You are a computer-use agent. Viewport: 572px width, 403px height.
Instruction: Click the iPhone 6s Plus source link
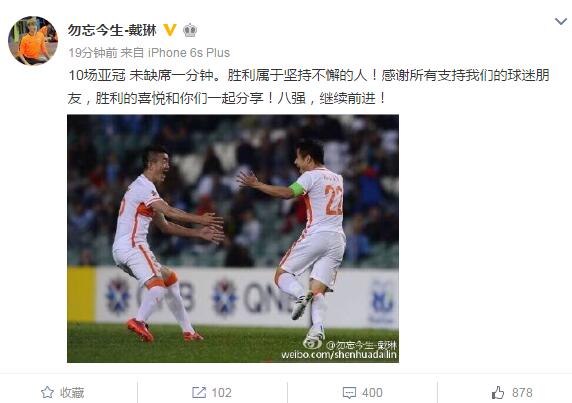coord(189,53)
